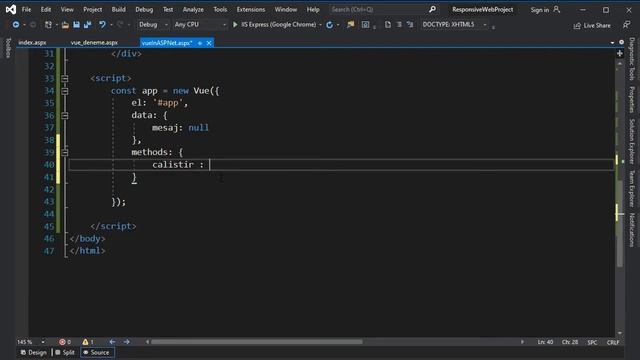Click the Undo arrow icon

pyautogui.click(x=102, y=25)
